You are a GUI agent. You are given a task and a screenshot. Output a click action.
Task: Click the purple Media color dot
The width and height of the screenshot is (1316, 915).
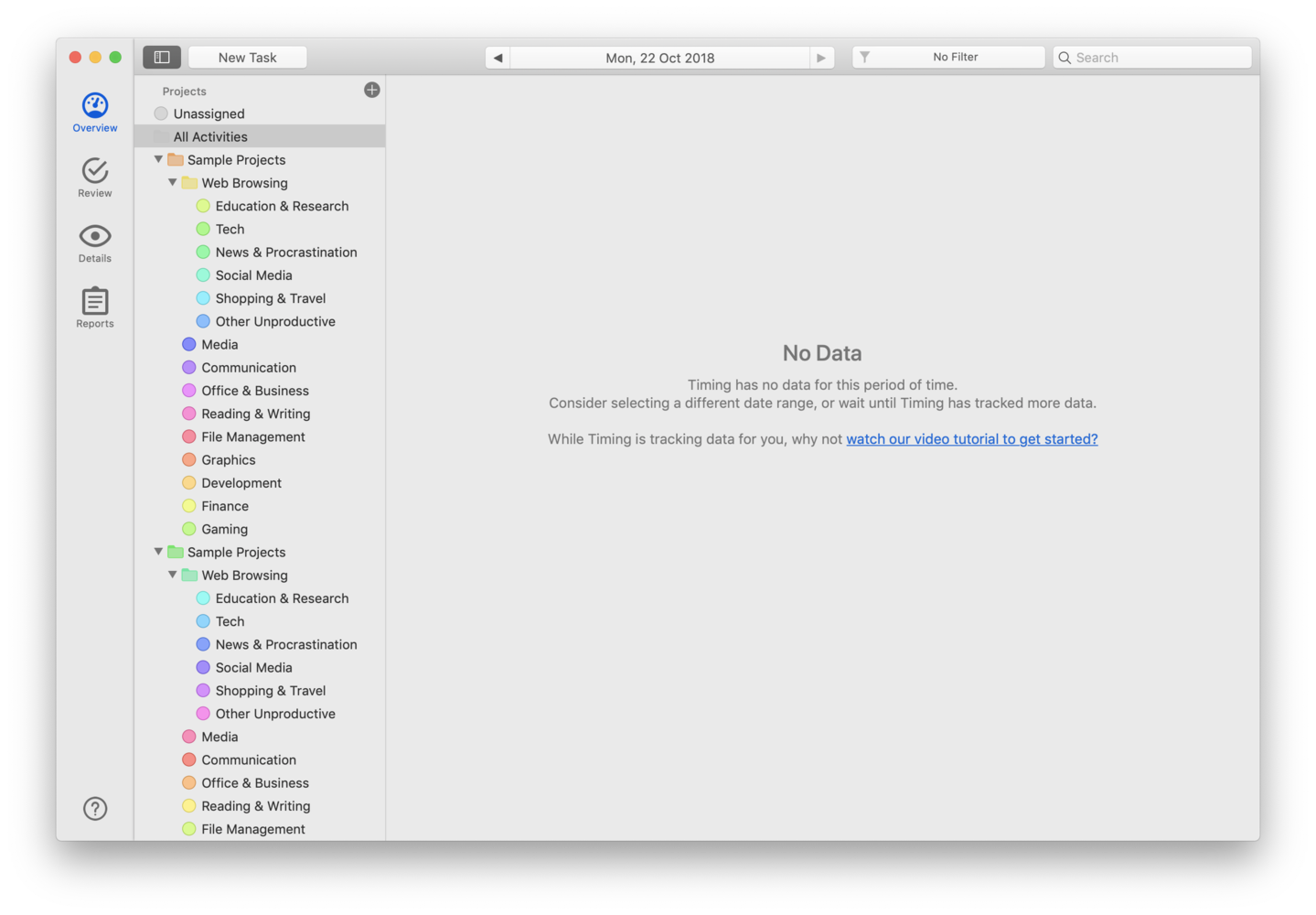[189, 345]
